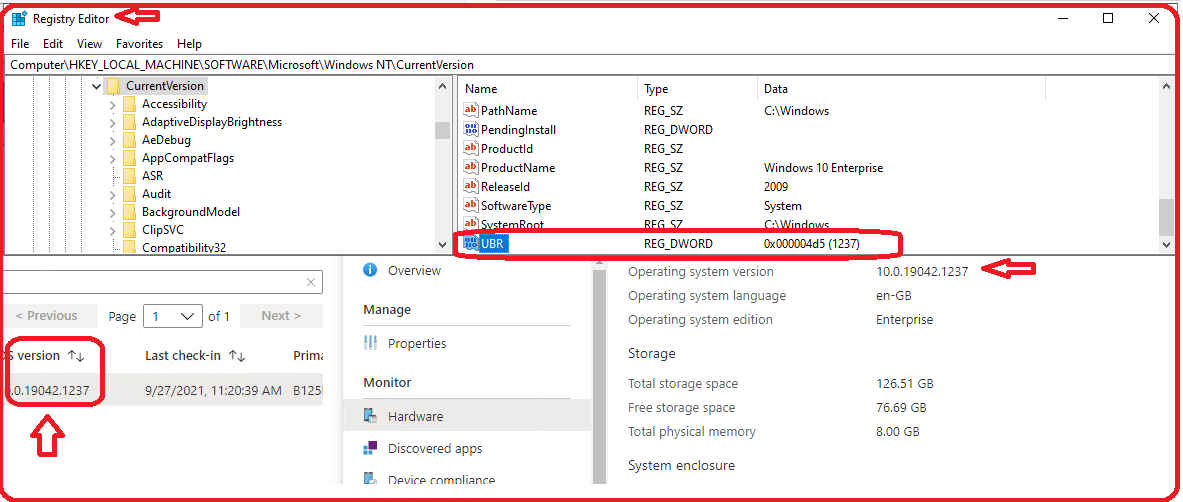This screenshot has height=502, width=1183.
Task: Collapse the CurrentVersion tree node
Action: coord(96,86)
